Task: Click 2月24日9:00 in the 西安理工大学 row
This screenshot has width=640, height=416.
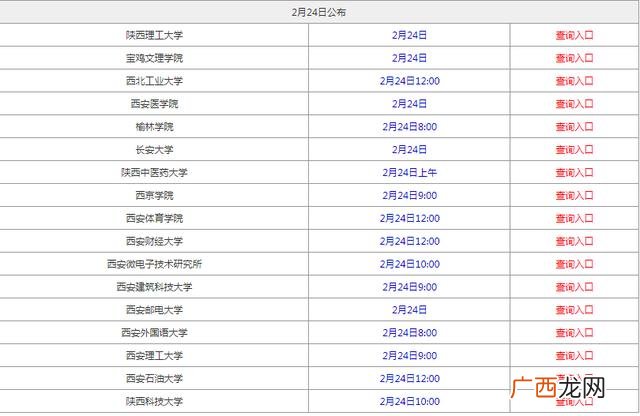Action: [410, 355]
